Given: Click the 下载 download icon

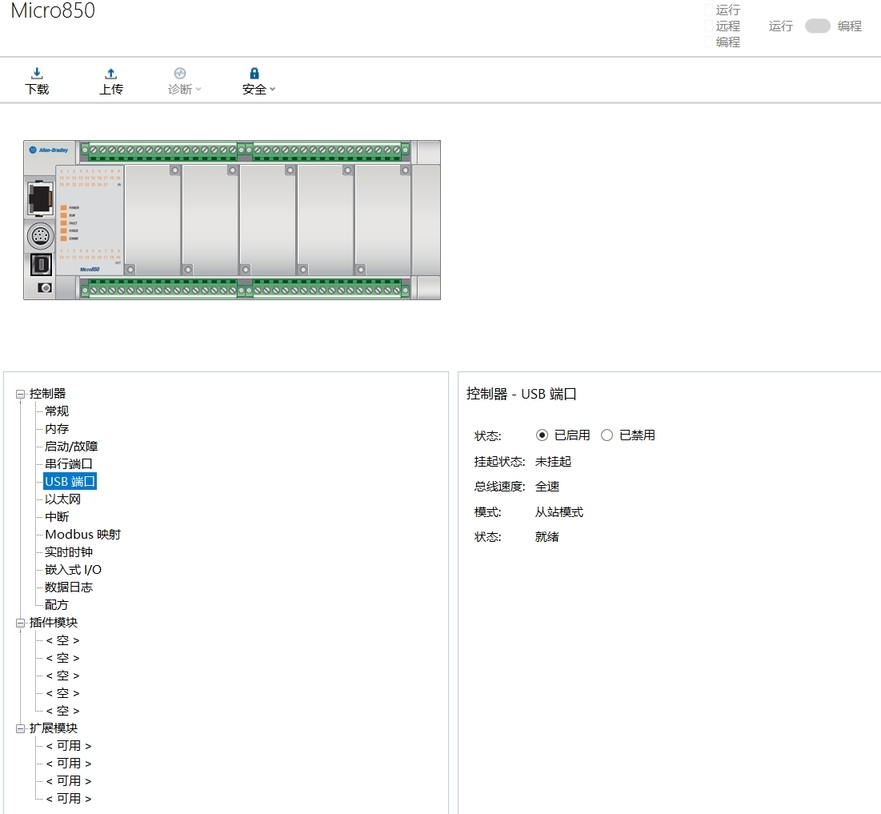Looking at the screenshot, I should tap(37, 74).
